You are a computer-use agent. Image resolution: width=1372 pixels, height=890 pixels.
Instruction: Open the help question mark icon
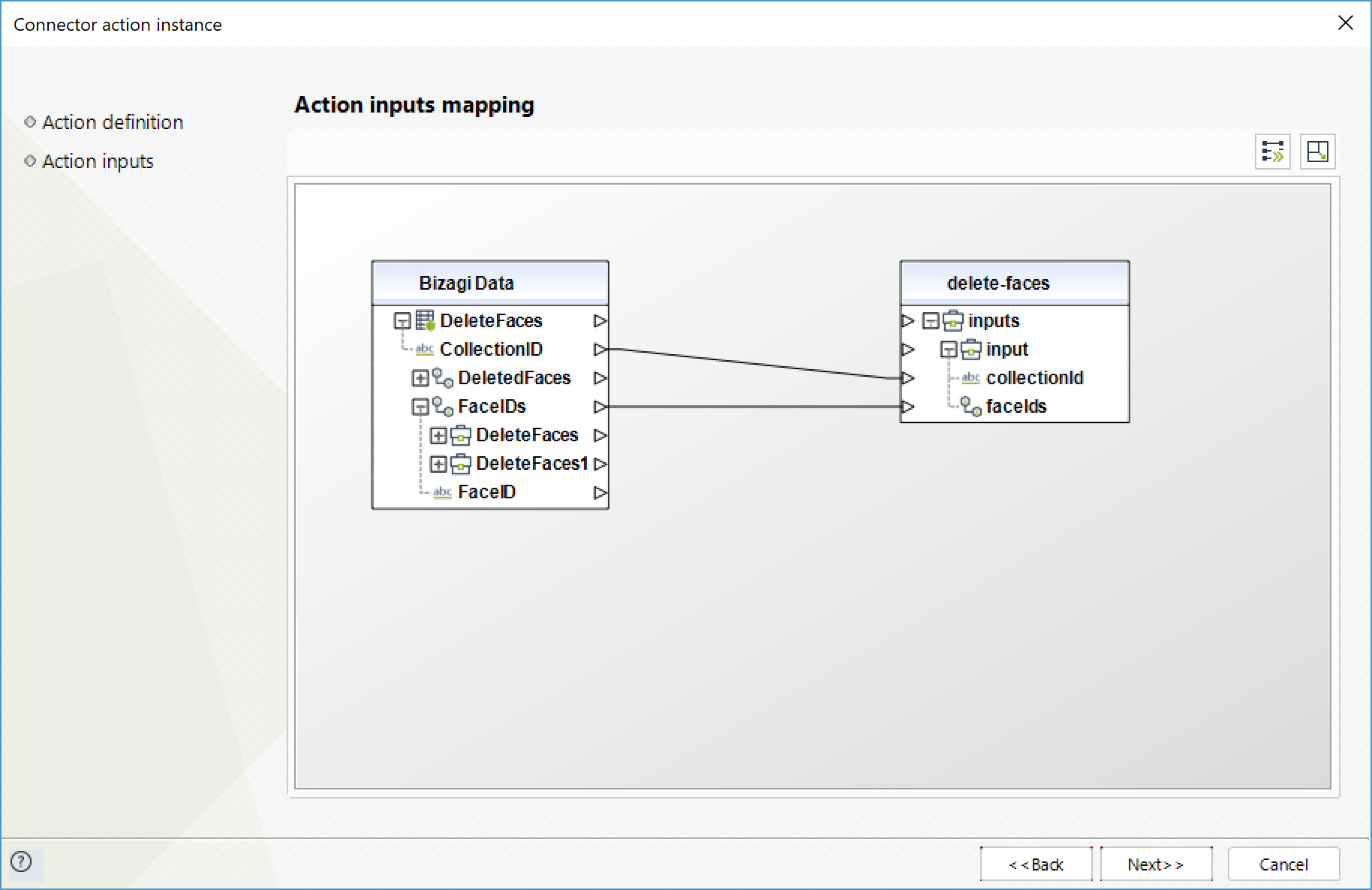[22, 861]
